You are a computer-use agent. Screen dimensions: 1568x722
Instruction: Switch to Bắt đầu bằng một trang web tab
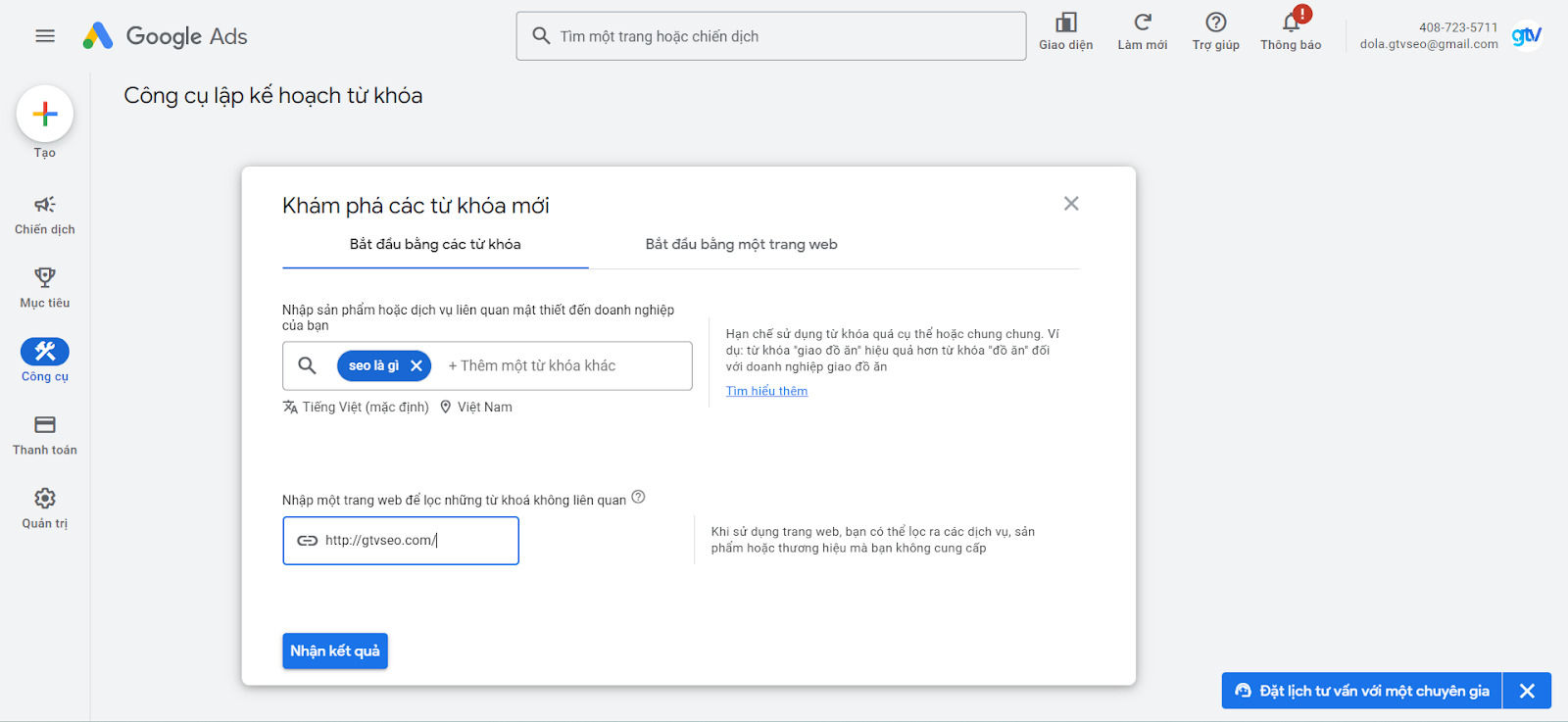pos(742,245)
